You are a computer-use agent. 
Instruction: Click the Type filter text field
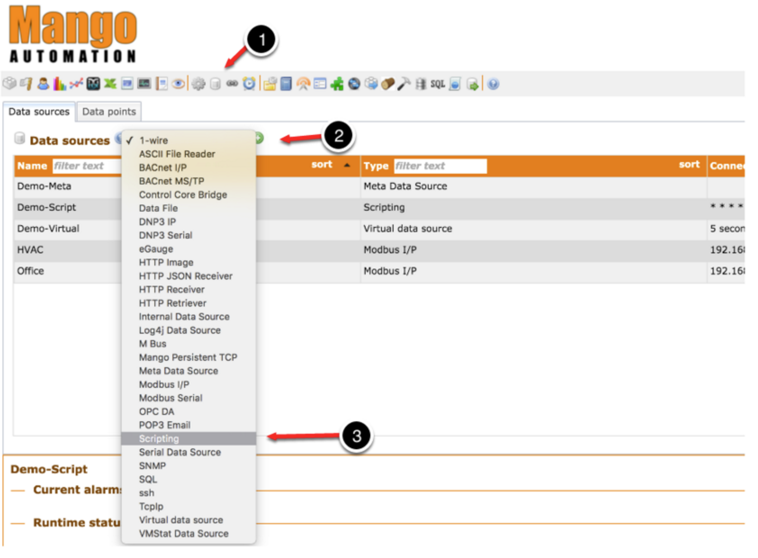click(440, 166)
